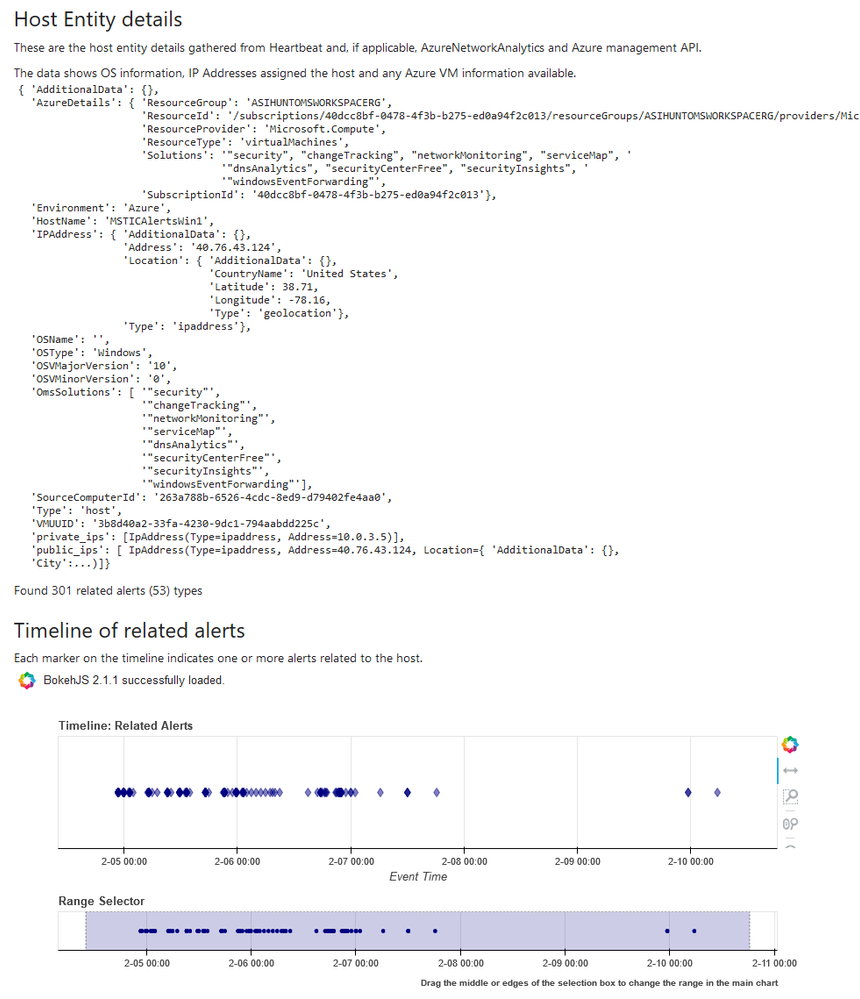Click '2-06 00:00' label under the Range Selector

click(x=252, y=963)
